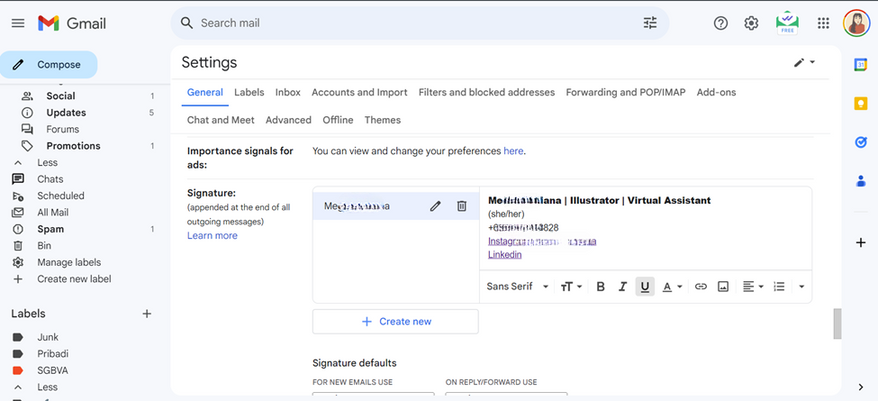Show search options in the search bar
The width and height of the screenshot is (878, 401).
tap(650, 23)
